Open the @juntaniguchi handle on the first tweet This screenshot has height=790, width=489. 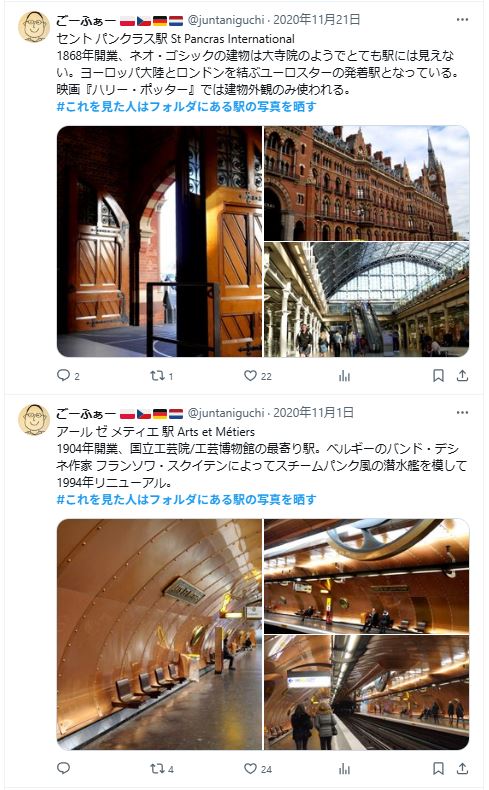coord(226,20)
